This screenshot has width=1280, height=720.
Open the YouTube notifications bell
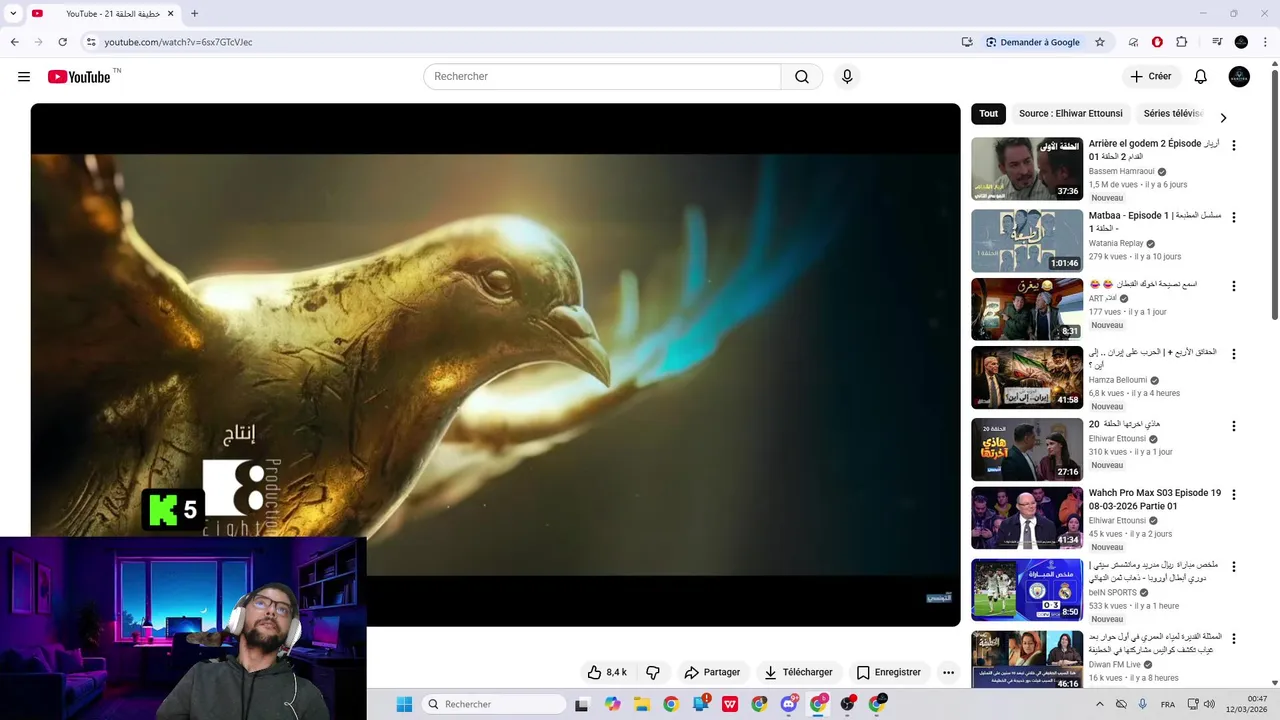(1201, 77)
